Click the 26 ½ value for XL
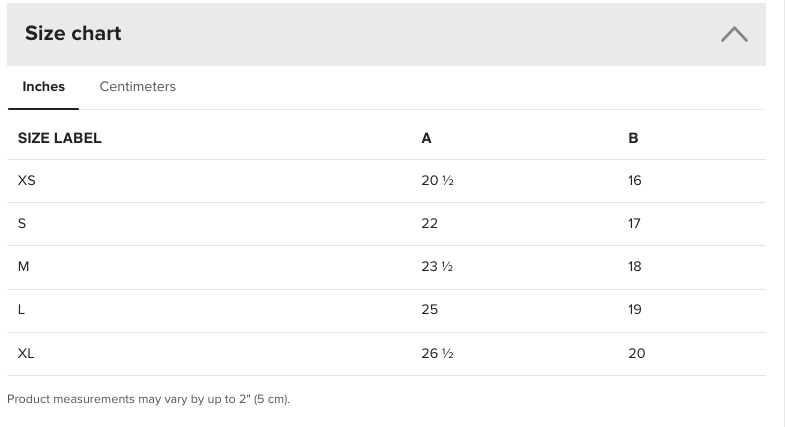The width and height of the screenshot is (785, 427). click(438, 354)
